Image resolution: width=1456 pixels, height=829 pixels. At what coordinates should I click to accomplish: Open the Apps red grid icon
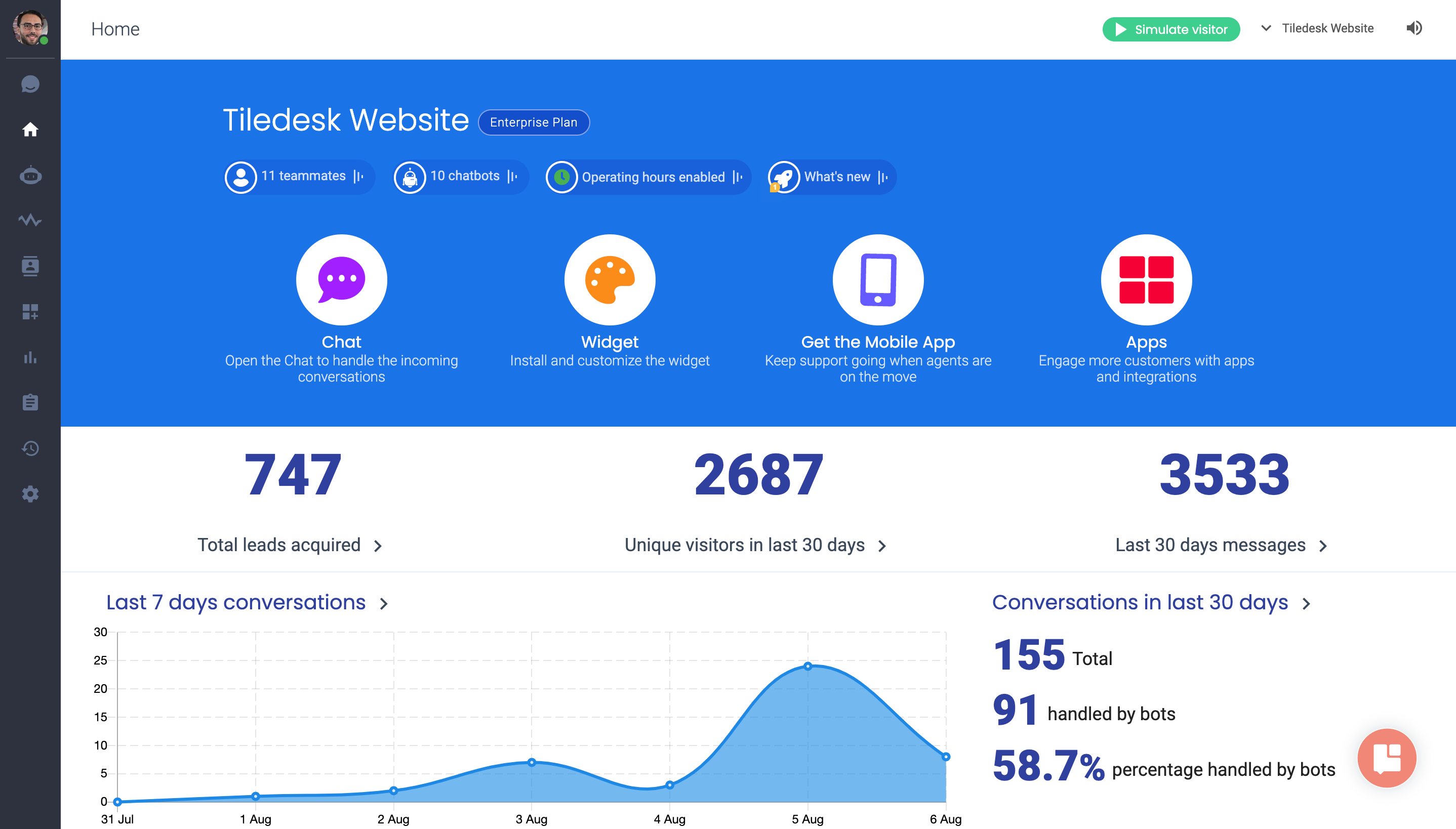pos(1146,279)
